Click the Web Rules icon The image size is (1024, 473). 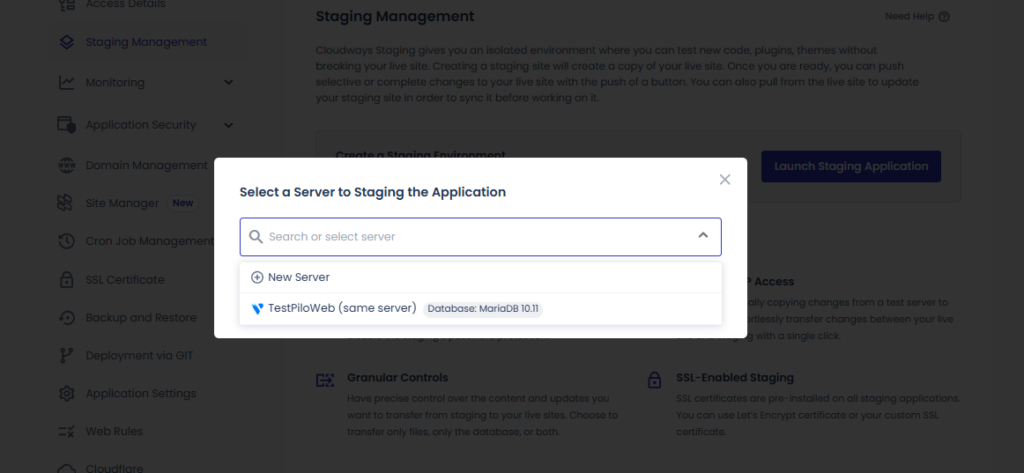(67, 431)
